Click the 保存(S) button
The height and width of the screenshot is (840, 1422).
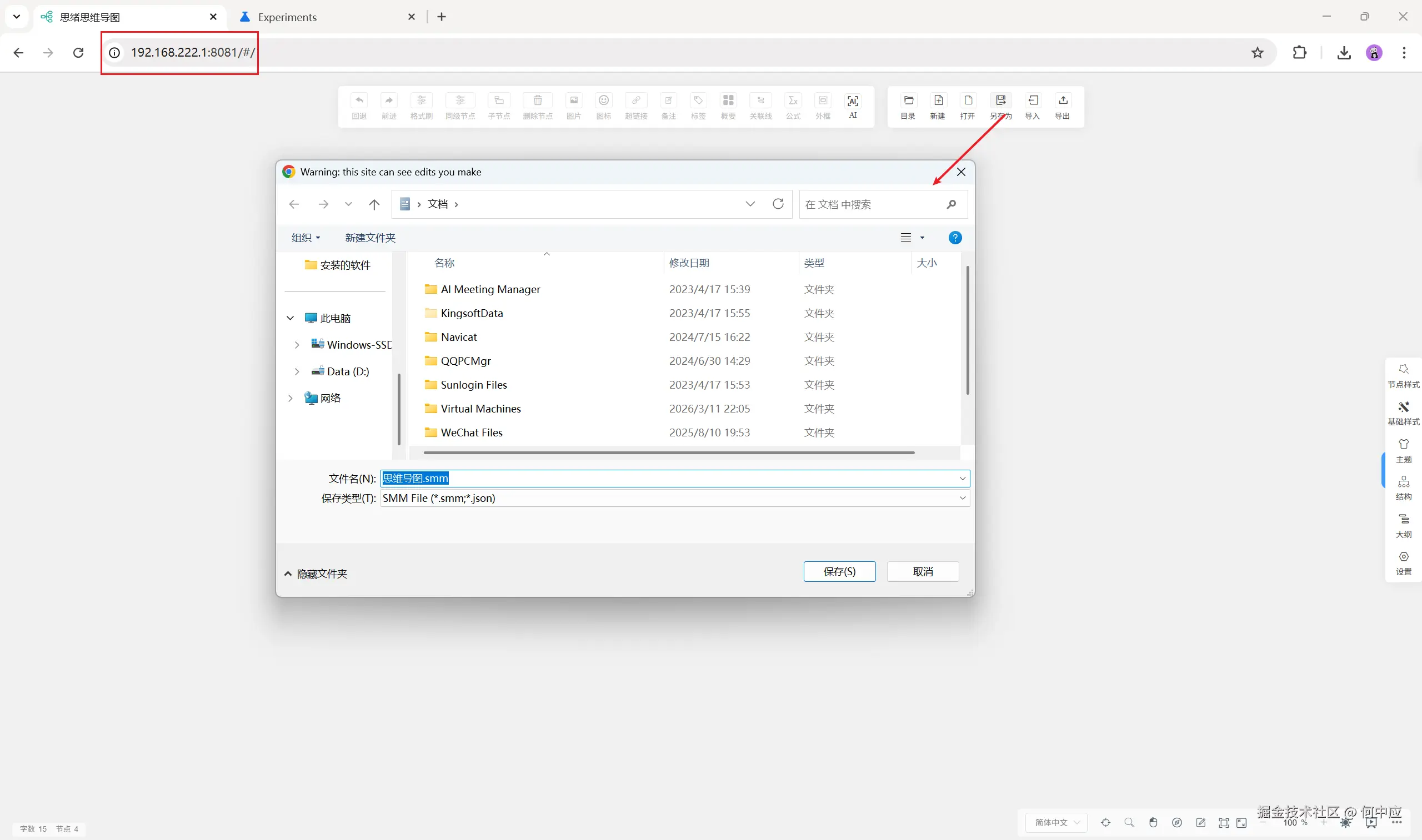coord(839,572)
